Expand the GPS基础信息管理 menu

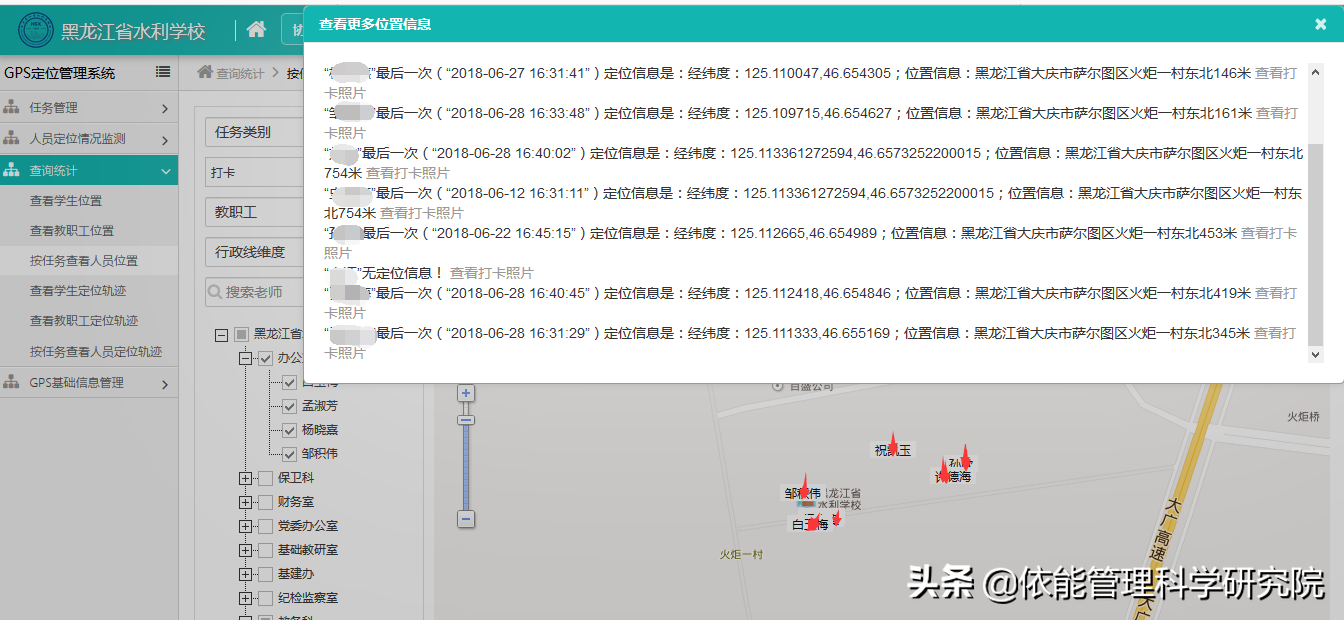coord(89,382)
